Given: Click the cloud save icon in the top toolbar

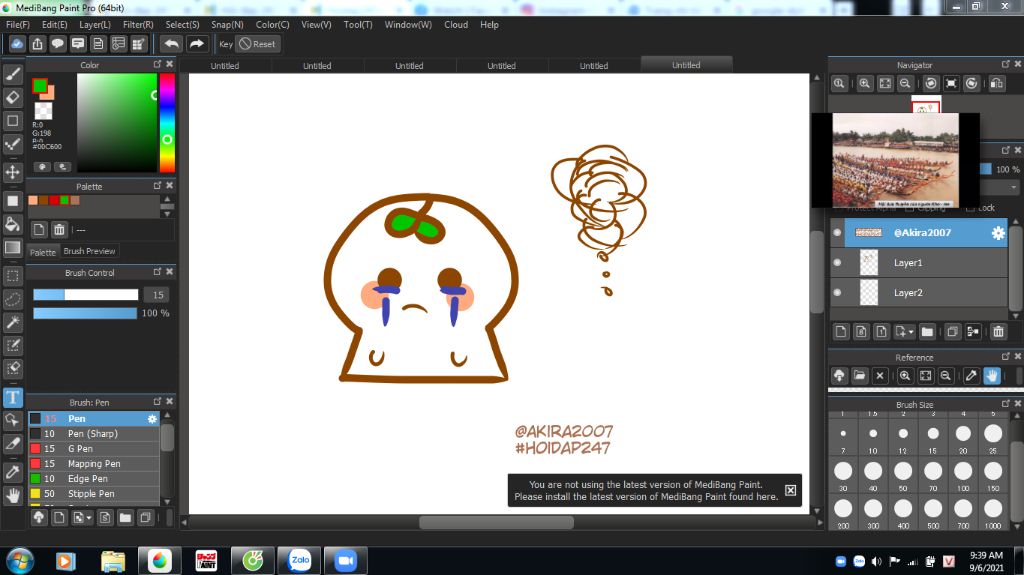Looking at the screenshot, I should [x=17, y=44].
